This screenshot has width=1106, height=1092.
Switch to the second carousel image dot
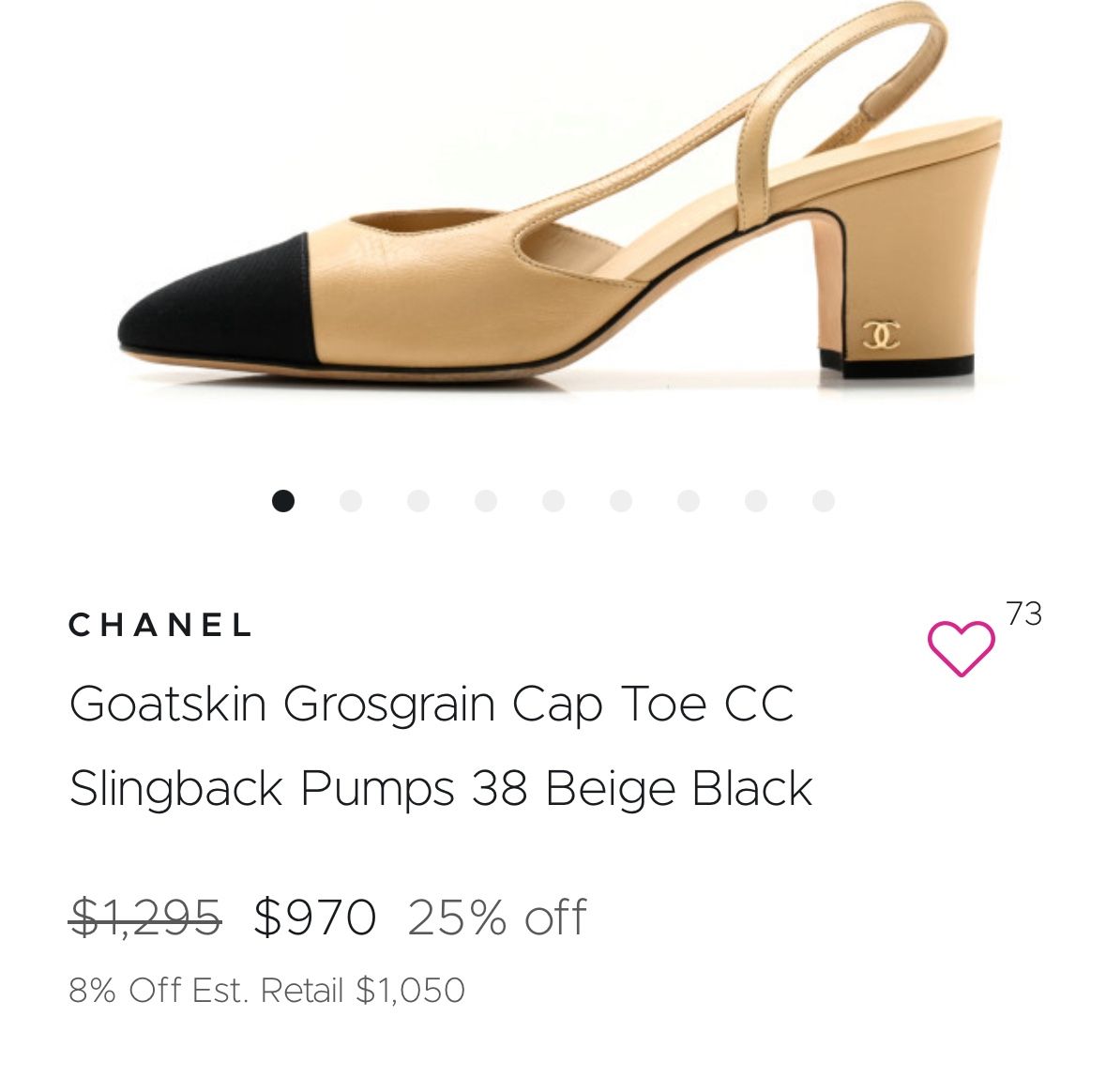[351, 501]
